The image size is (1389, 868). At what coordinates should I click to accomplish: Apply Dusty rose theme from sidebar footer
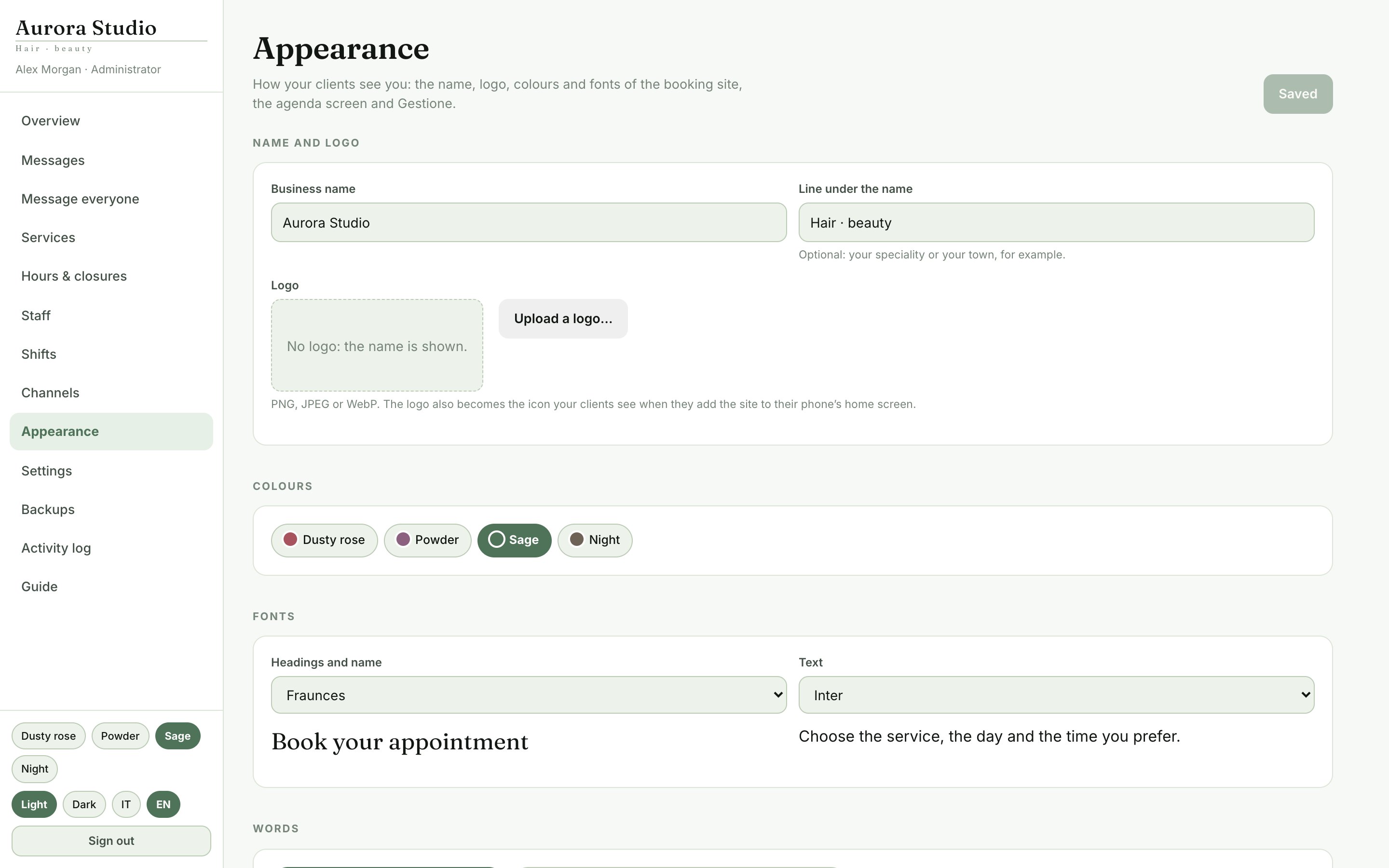tap(48, 736)
